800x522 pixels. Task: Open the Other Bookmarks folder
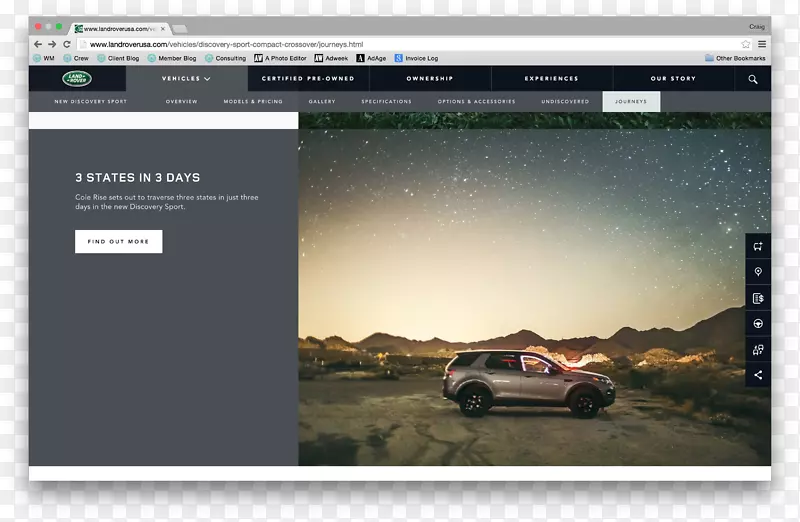coord(735,58)
